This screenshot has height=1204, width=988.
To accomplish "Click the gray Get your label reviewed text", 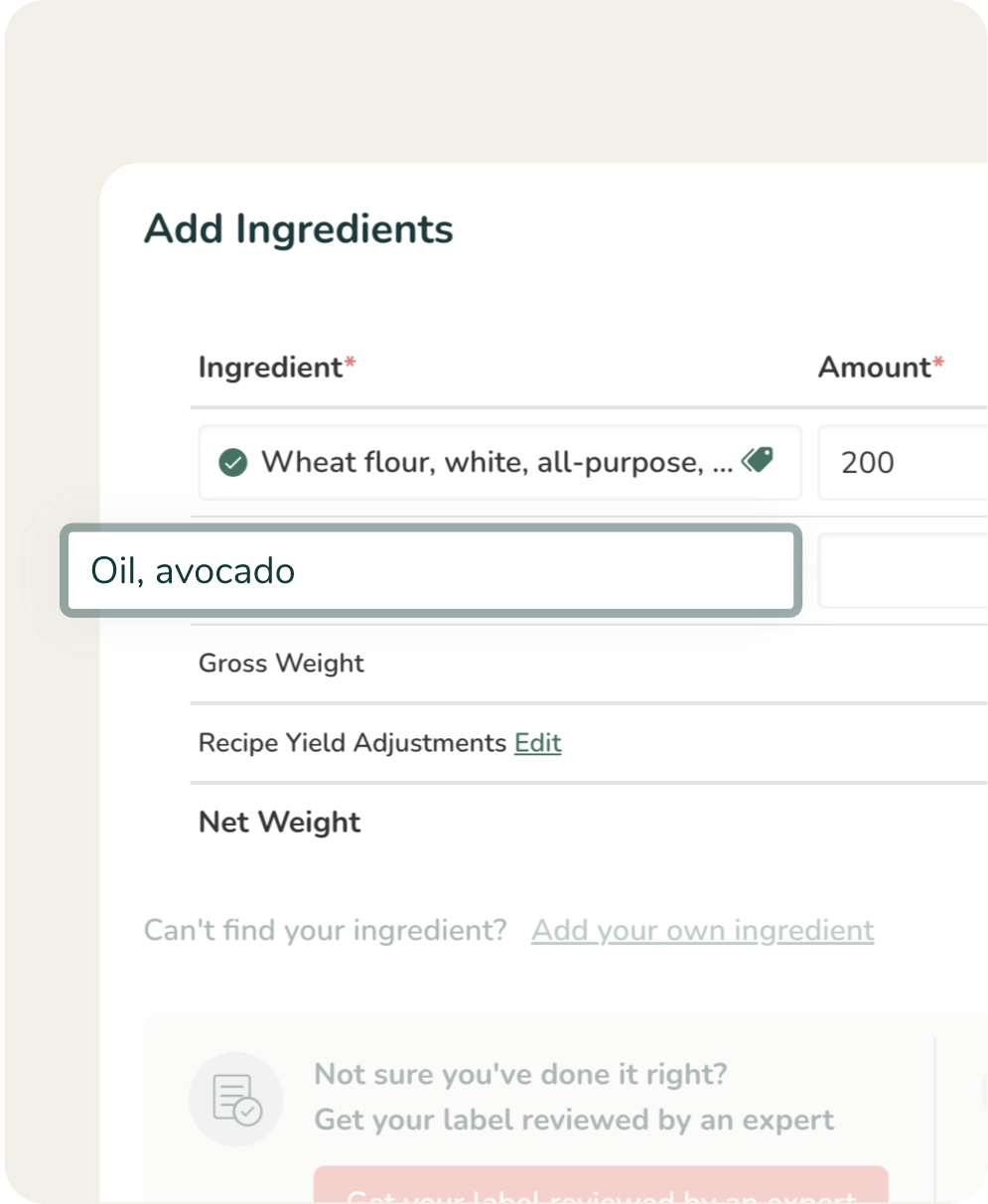I will (574, 1121).
